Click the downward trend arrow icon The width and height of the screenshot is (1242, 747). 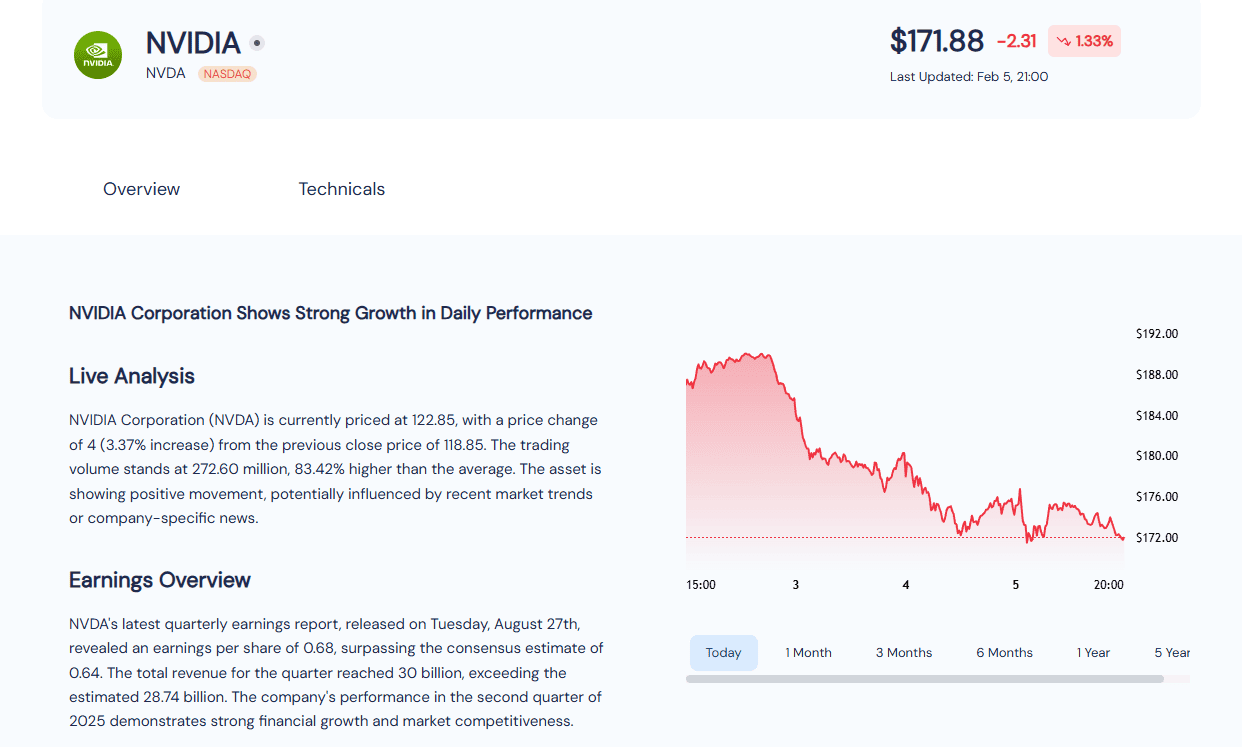pyautogui.click(x=1064, y=42)
